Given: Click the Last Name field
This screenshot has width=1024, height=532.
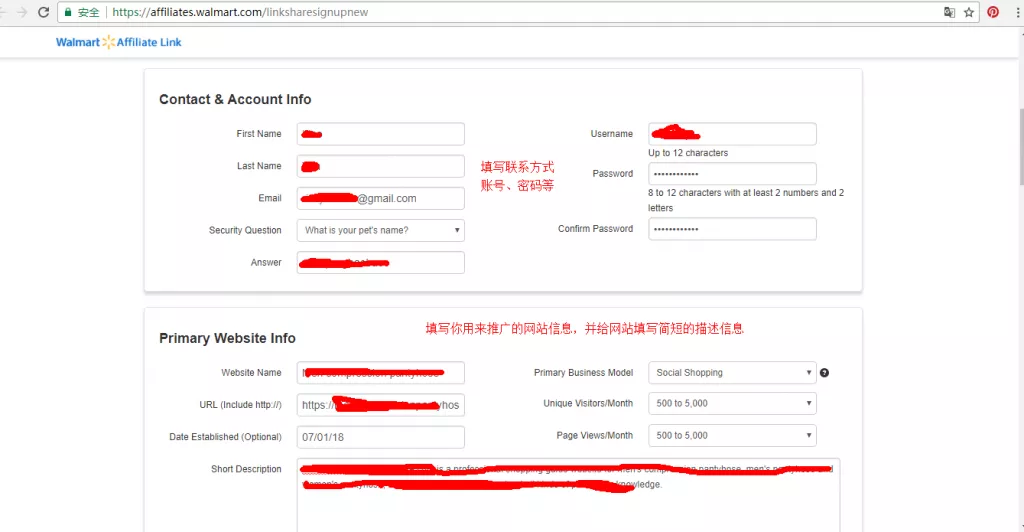Looking at the screenshot, I should 381,166.
